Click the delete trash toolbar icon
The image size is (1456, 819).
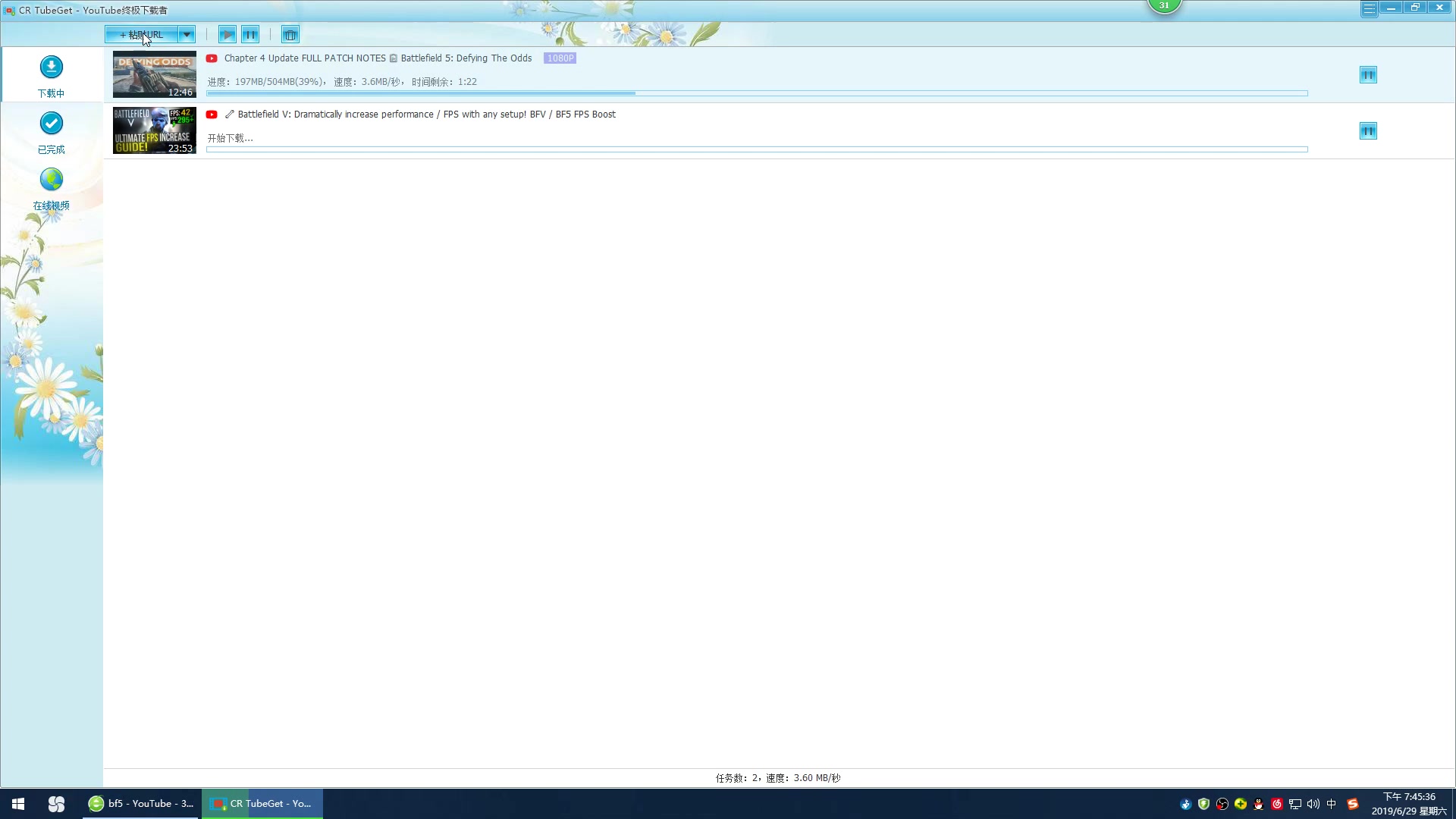[290, 35]
